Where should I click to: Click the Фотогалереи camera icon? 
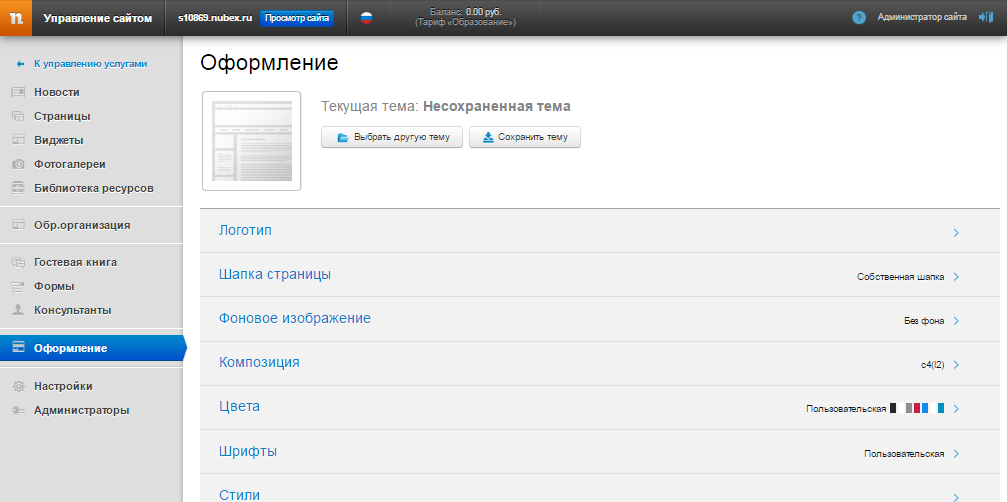point(18,164)
